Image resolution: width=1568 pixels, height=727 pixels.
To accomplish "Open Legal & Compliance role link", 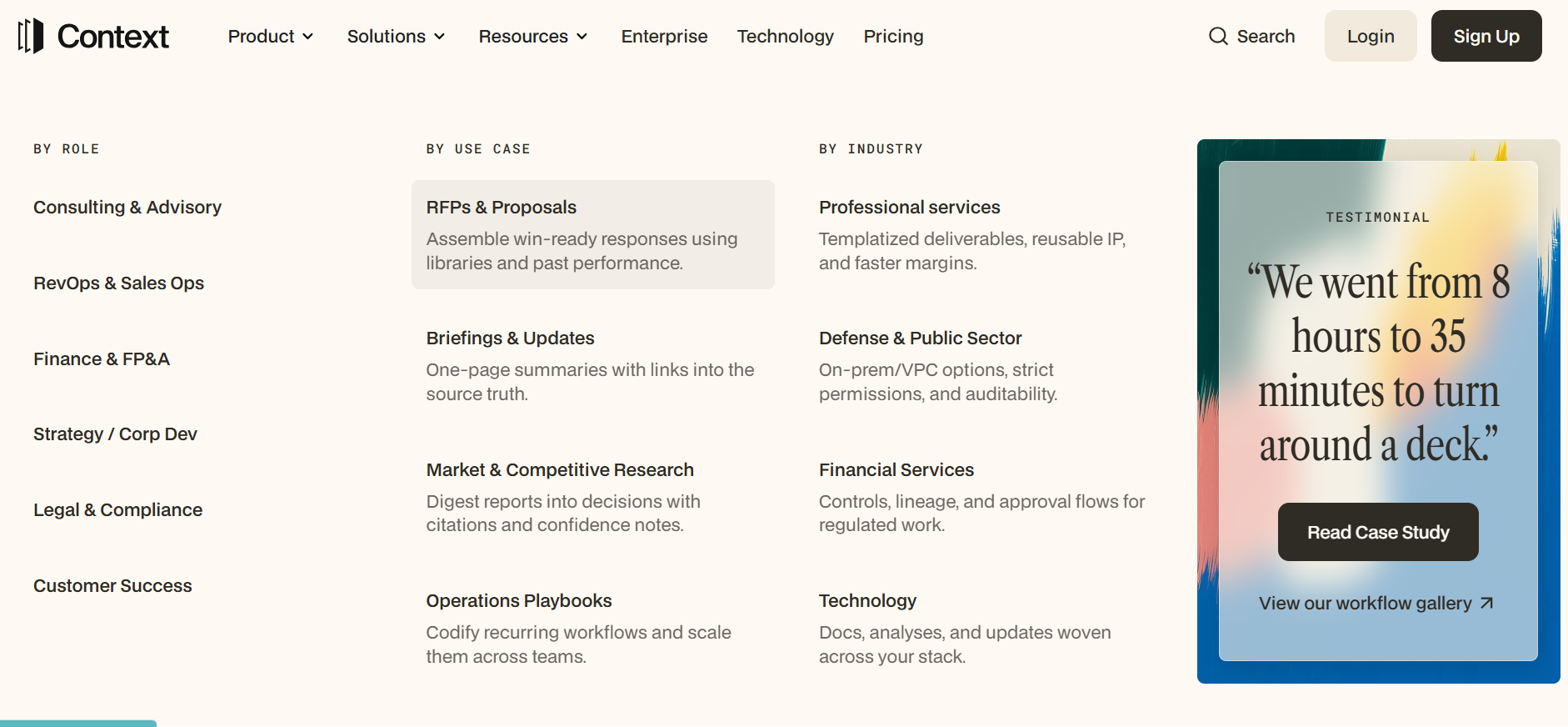I will (117, 509).
